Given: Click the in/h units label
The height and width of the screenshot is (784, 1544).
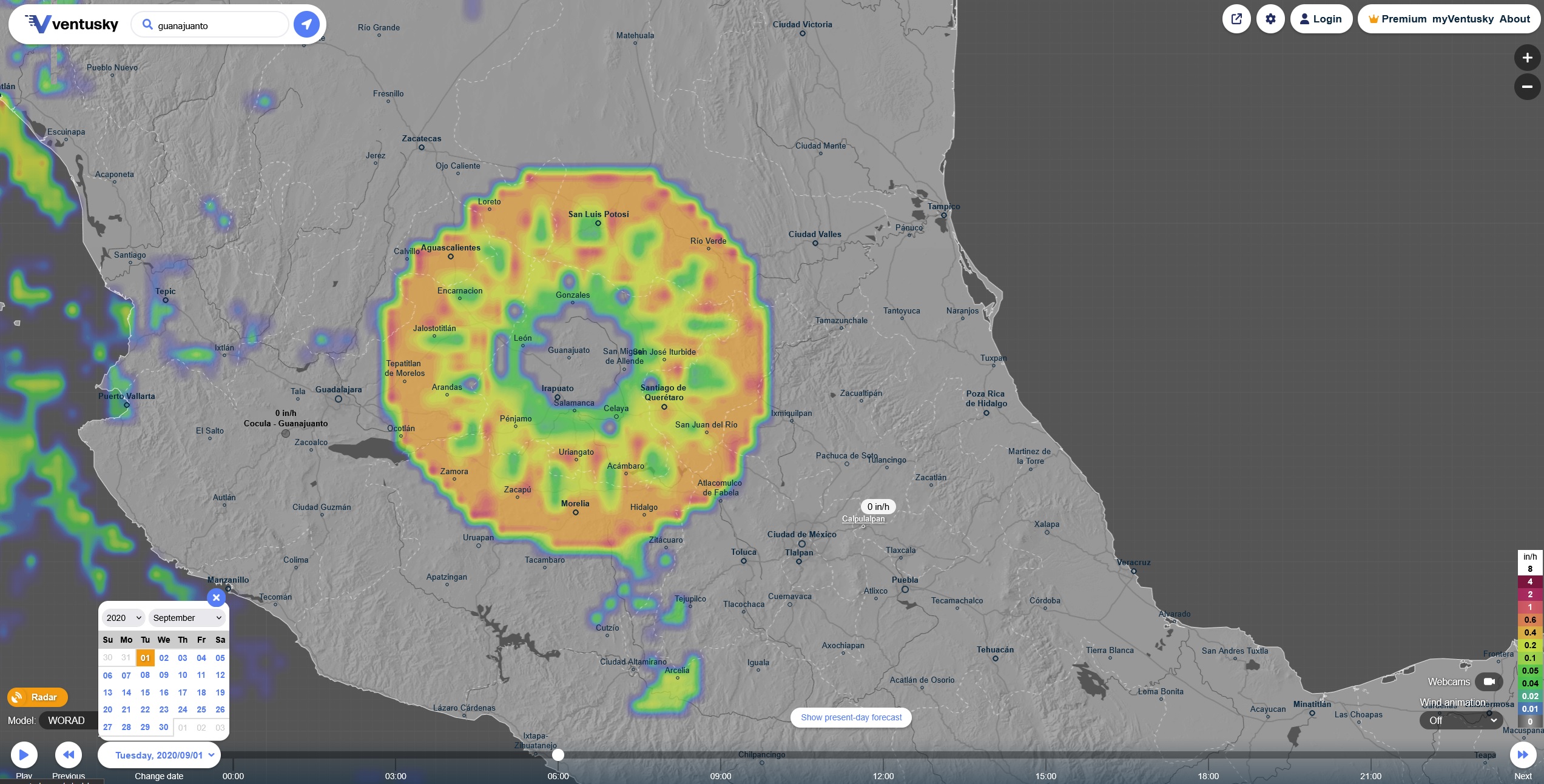Looking at the screenshot, I should pos(1531,557).
